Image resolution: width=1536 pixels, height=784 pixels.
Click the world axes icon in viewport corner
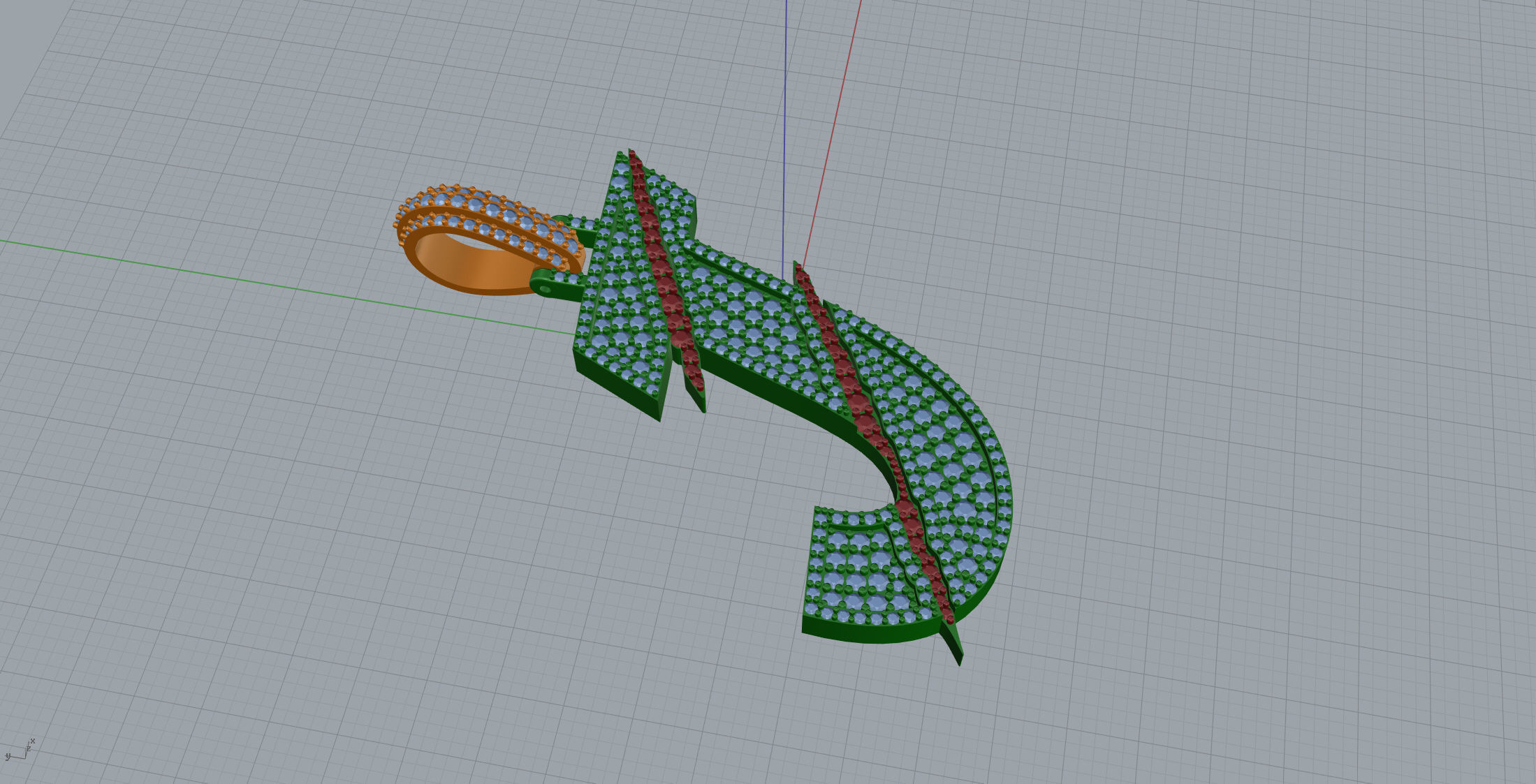point(20,749)
